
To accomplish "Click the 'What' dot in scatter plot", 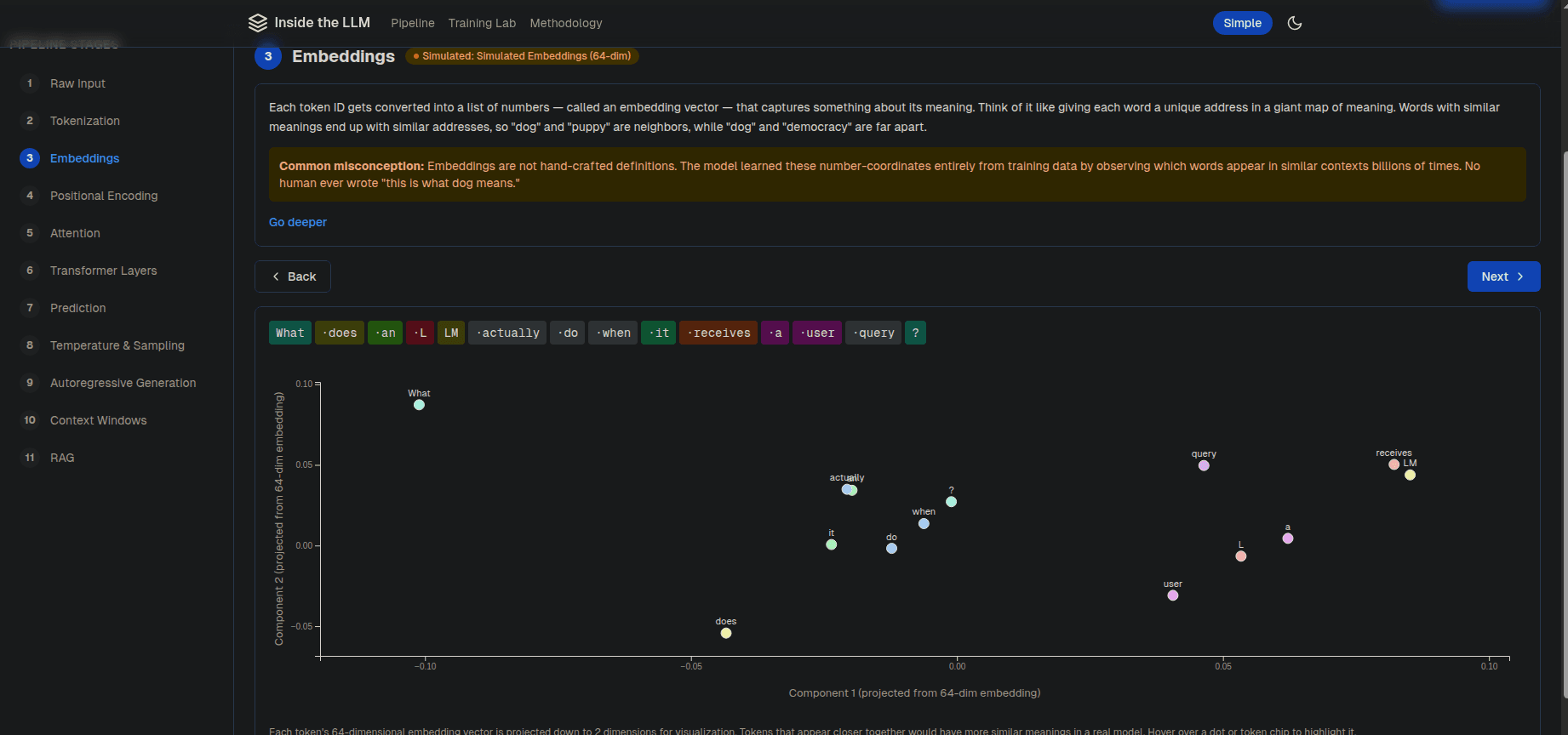I will pyautogui.click(x=419, y=405).
